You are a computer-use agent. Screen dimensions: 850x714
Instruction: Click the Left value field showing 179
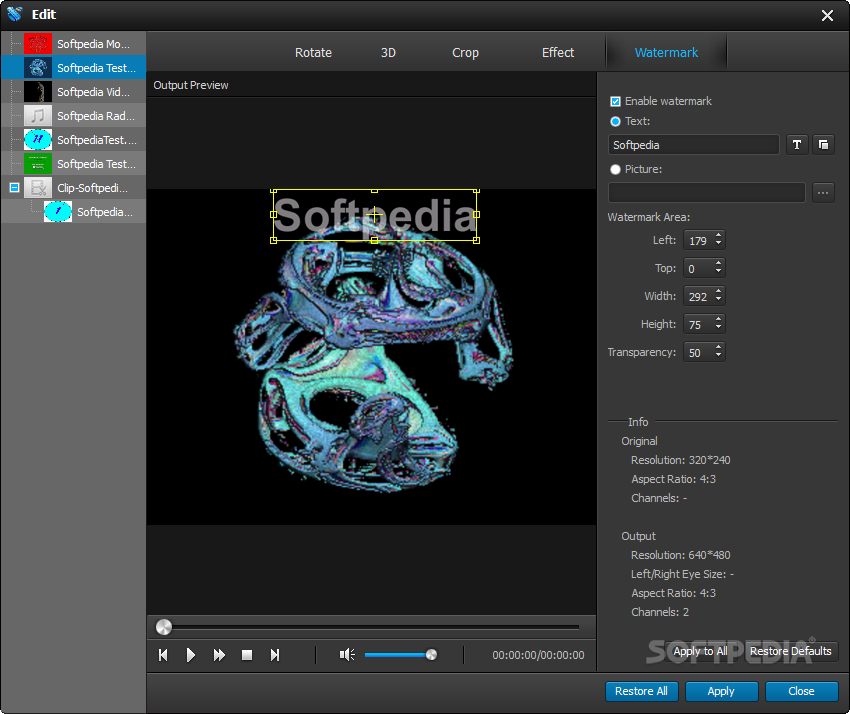(x=699, y=240)
